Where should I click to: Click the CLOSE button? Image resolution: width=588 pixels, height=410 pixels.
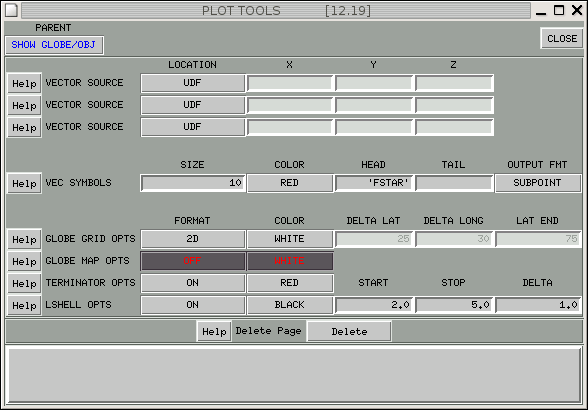coord(561,38)
